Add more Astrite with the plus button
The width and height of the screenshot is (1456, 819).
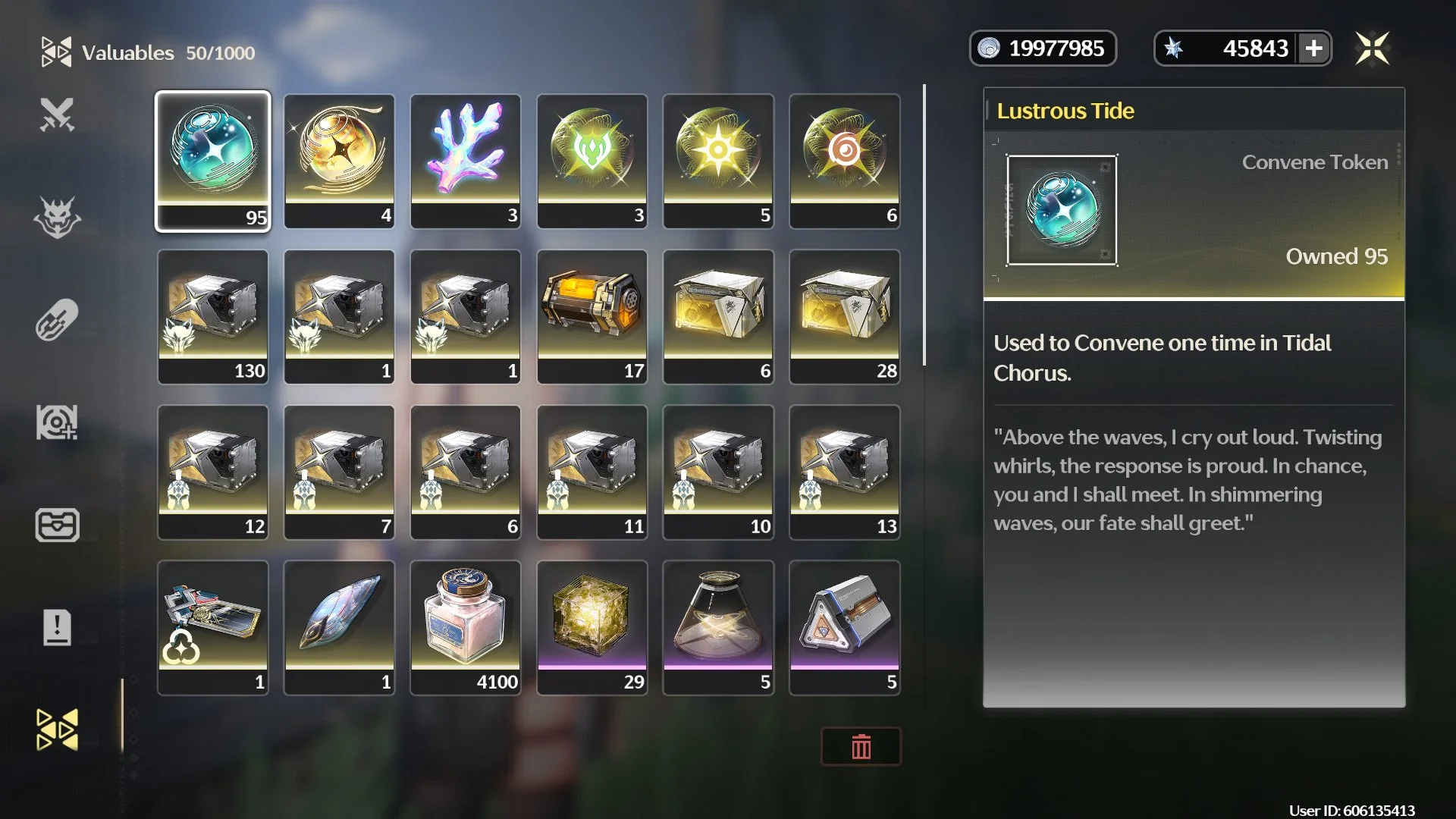[x=1313, y=49]
